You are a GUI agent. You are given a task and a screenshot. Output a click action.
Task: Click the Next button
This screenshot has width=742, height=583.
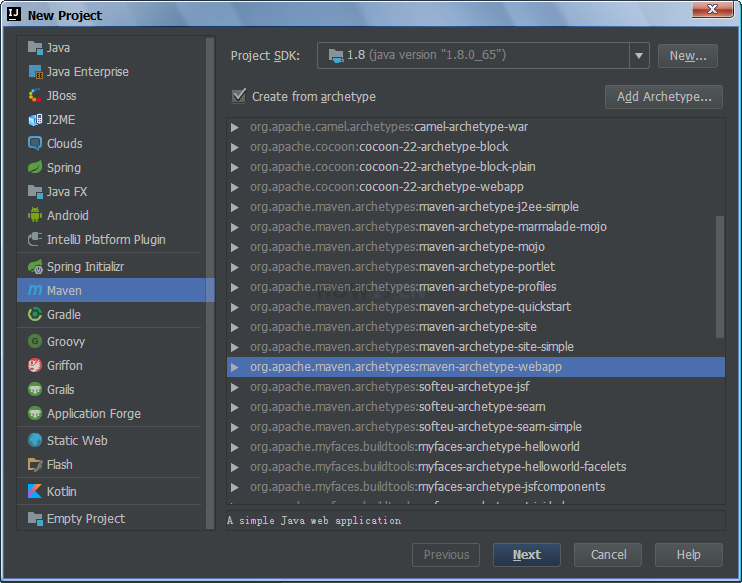point(527,555)
